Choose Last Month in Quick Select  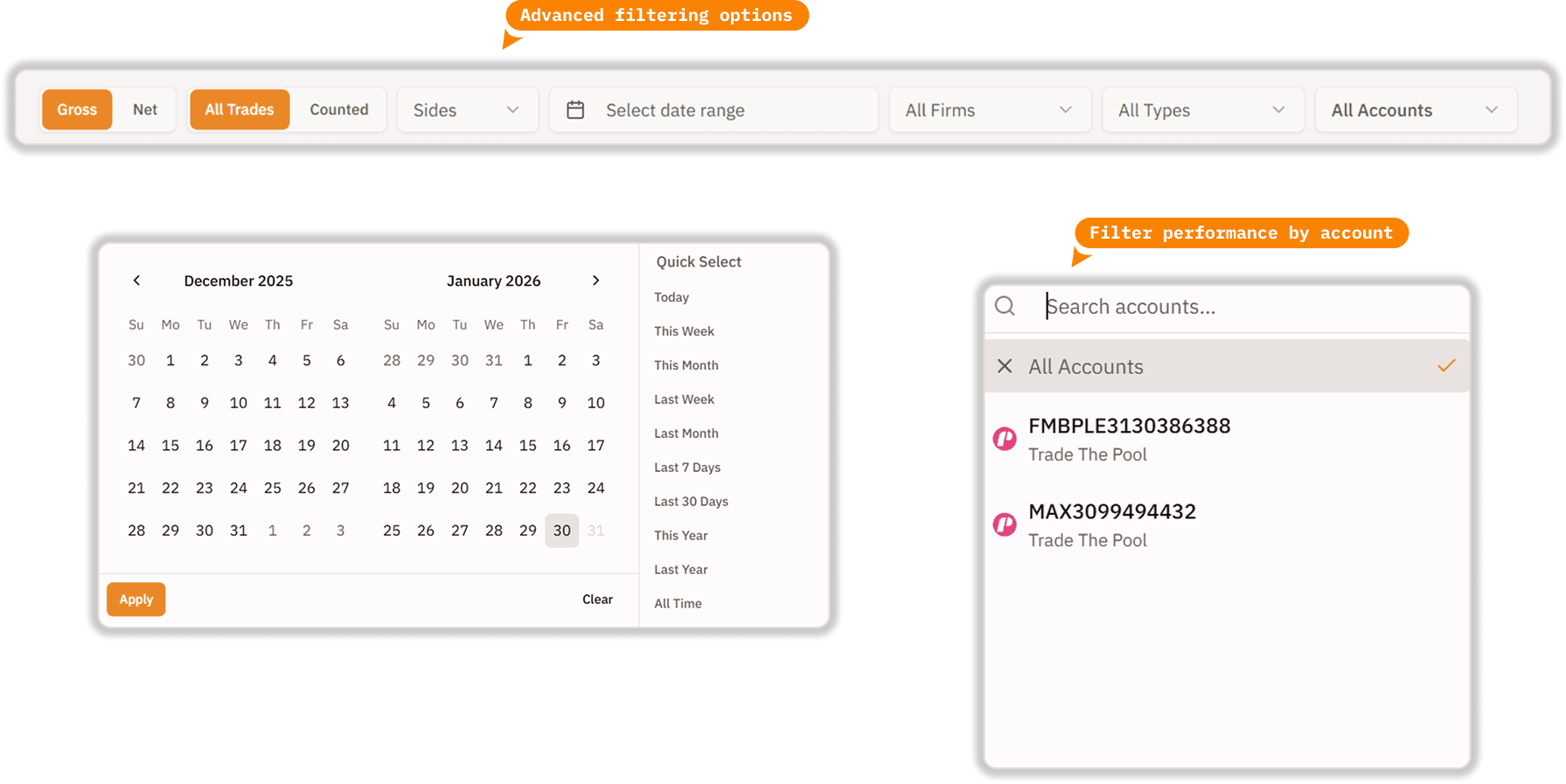(x=686, y=434)
